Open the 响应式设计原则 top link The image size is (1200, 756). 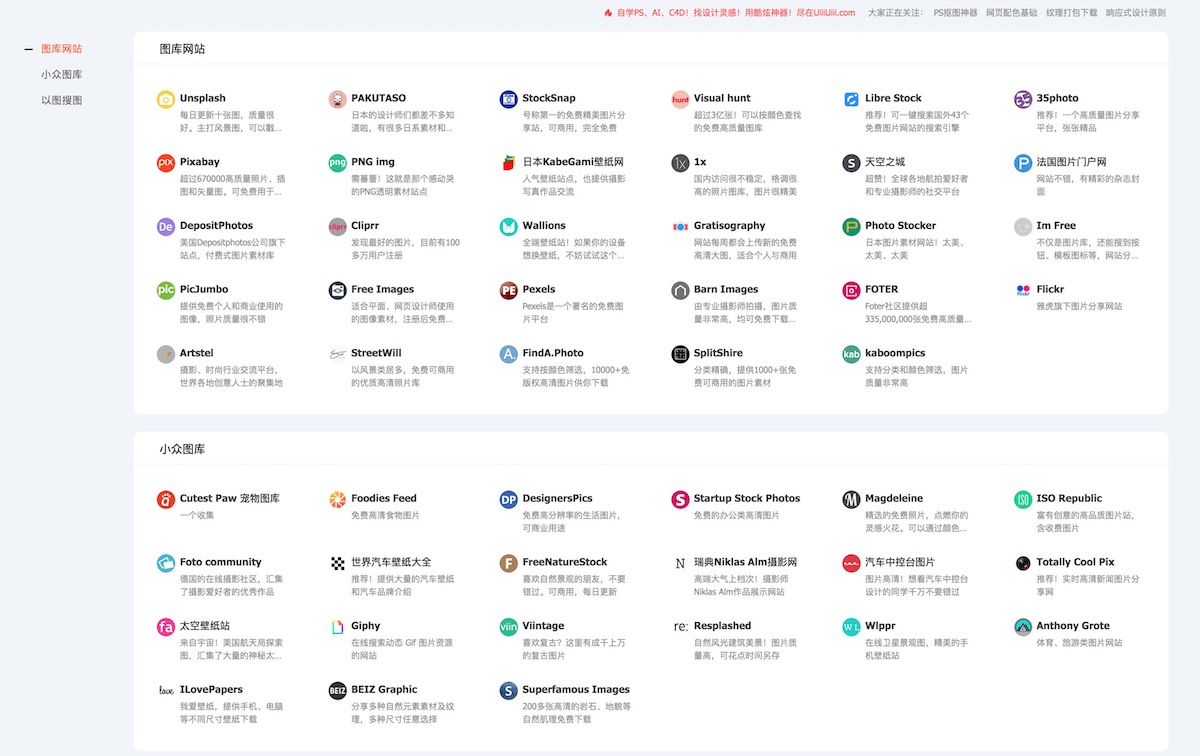[x=1136, y=13]
